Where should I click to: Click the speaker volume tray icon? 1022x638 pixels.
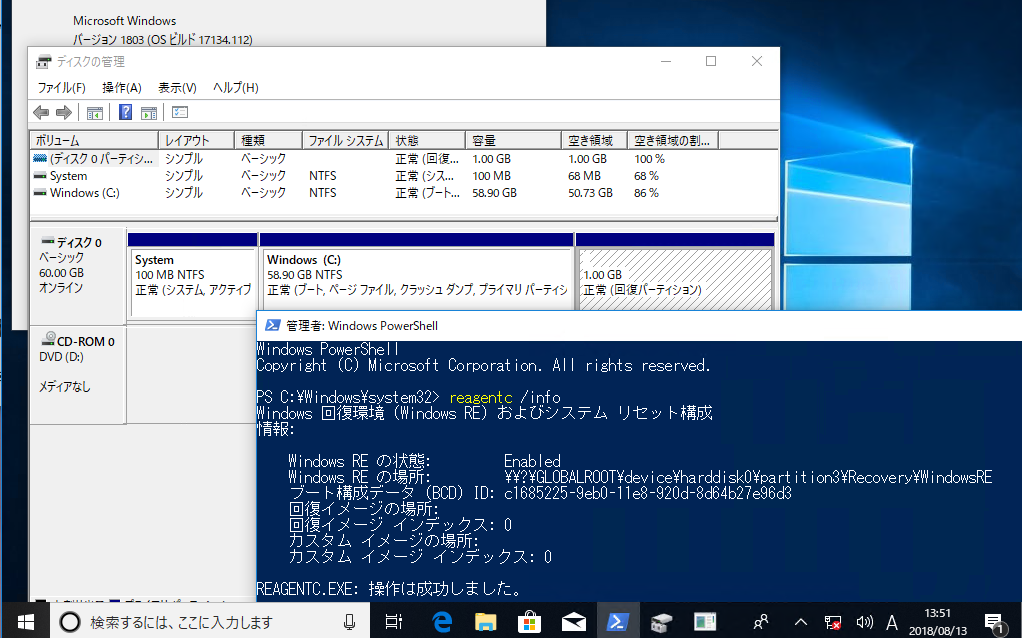[x=864, y=622]
